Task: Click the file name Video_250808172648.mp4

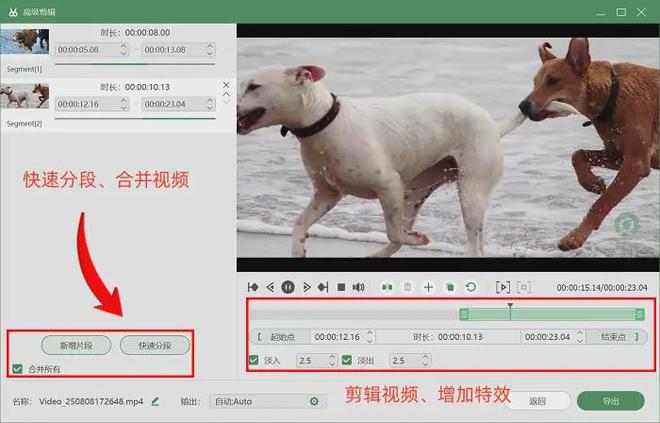Action: click(x=91, y=402)
